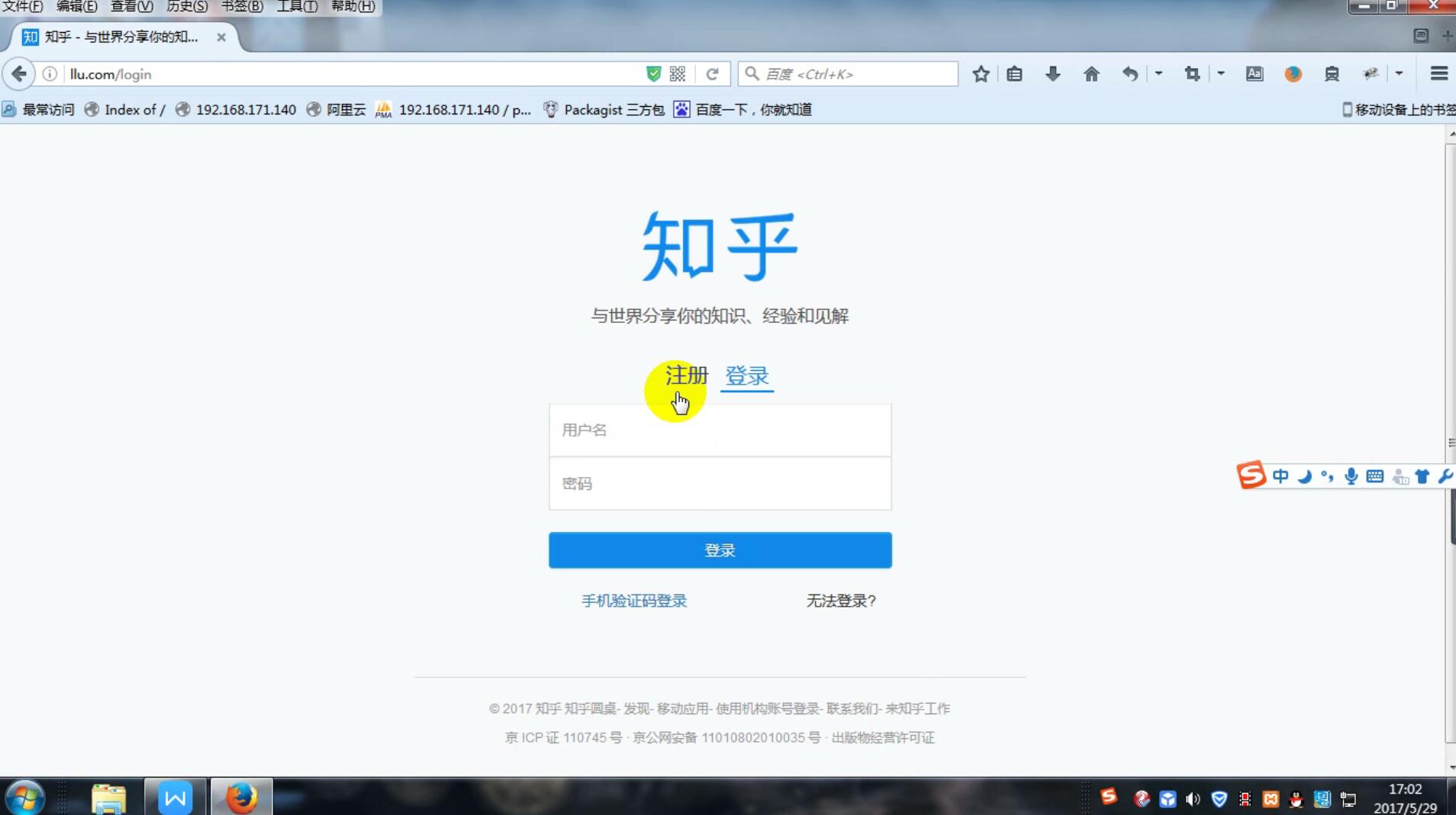The image size is (1456, 815).
Task: Focus the 用户名 input field
Action: coord(720,430)
